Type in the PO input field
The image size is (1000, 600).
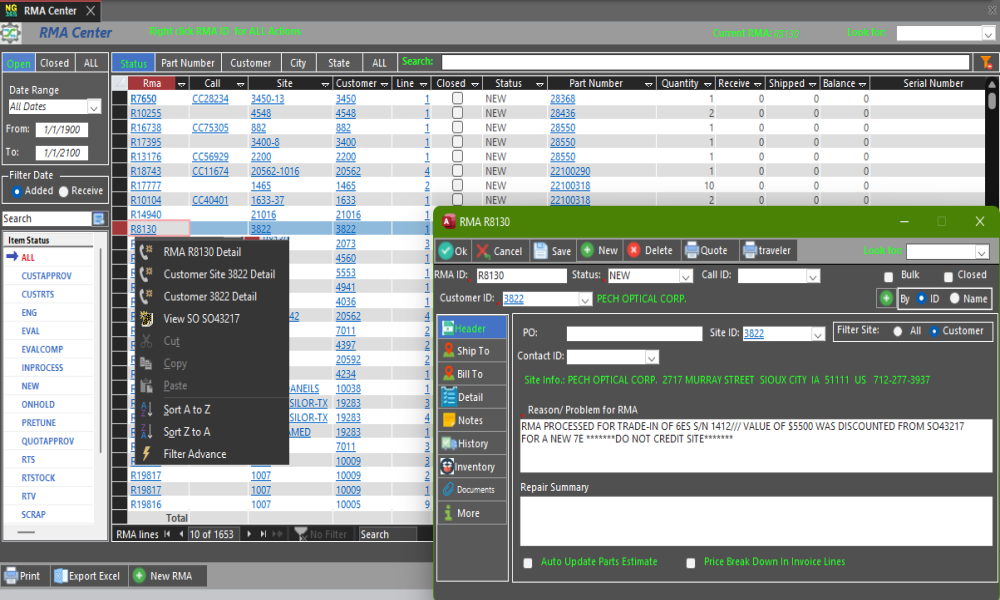click(x=634, y=334)
